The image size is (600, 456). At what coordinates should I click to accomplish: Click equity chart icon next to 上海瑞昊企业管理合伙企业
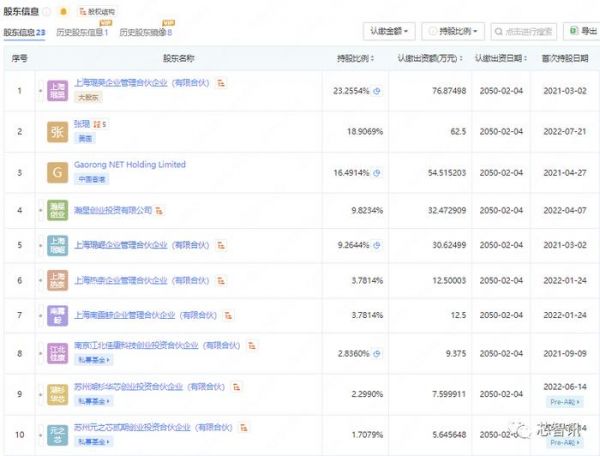221,81
